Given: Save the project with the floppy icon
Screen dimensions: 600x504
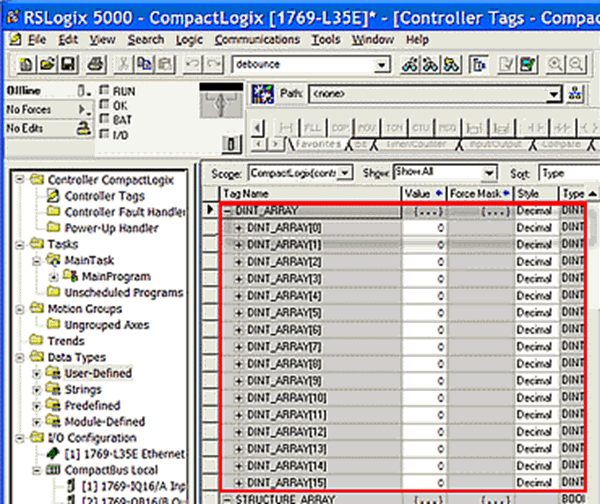Looking at the screenshot, I should tap(68, 64).
